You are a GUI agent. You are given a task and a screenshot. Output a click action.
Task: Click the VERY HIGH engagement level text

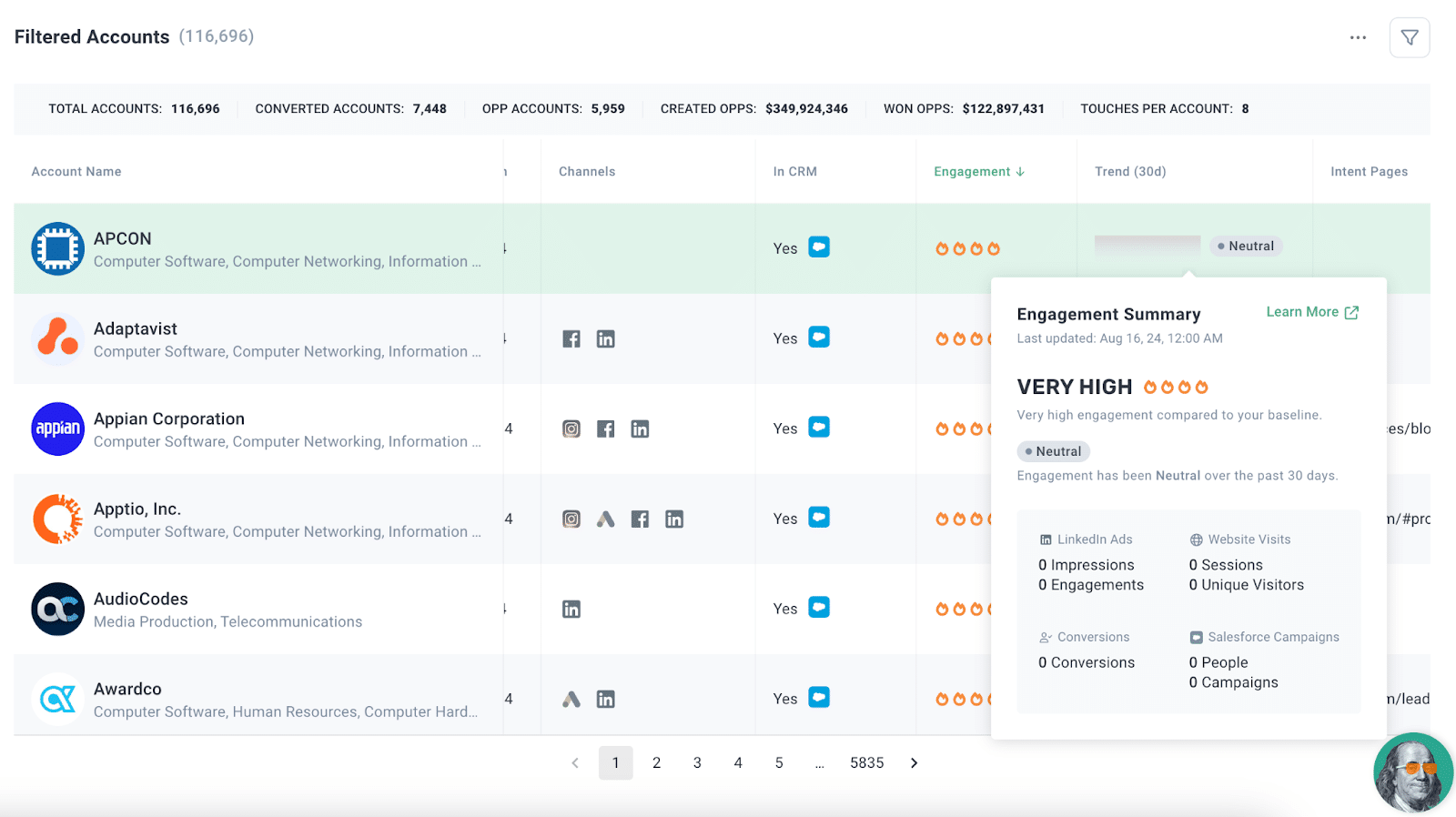[x=1075, y=387]
